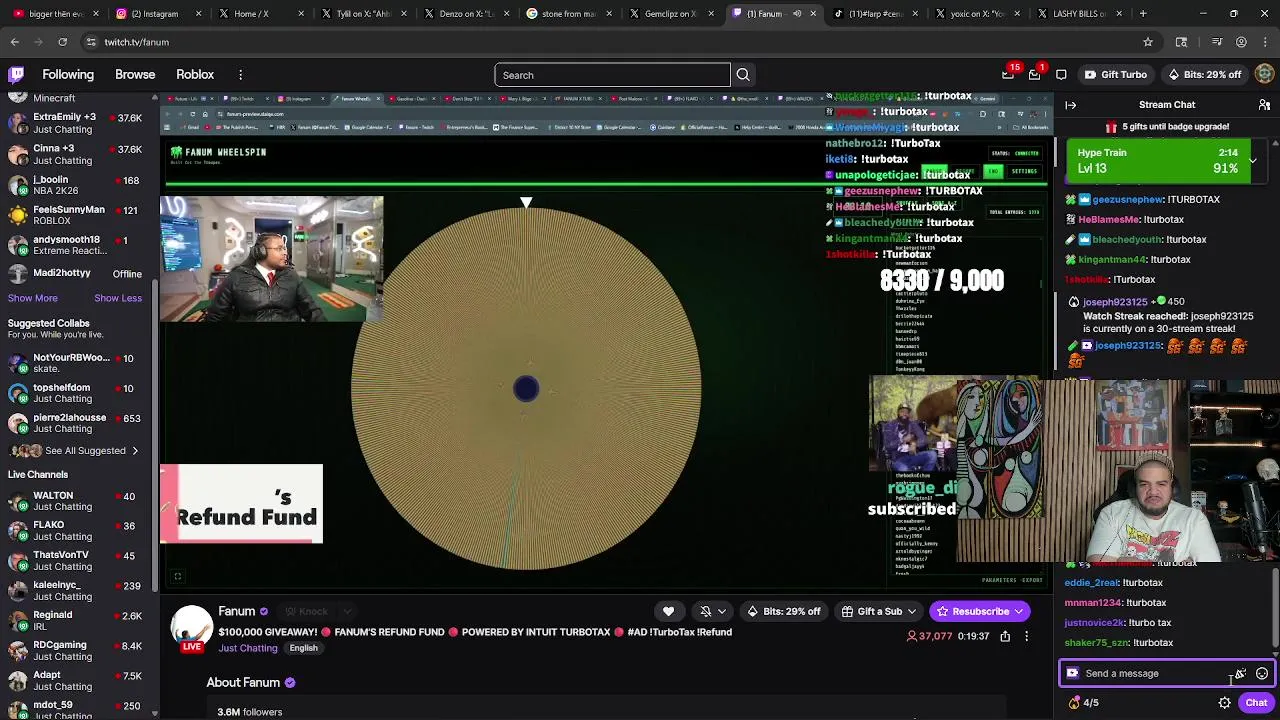Open the Just Chatting category link
This screenshot has width=1280, height=720.
point(248,648)
